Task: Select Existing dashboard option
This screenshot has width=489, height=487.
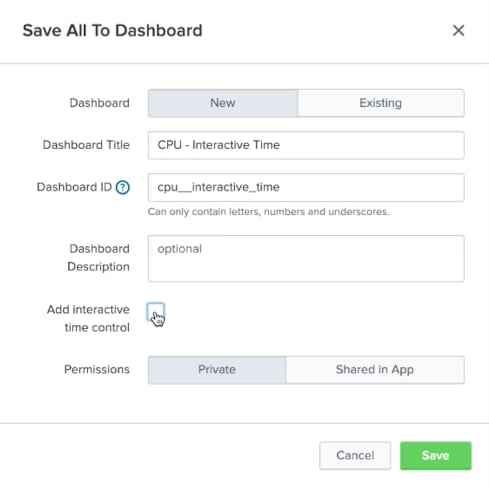Action: pyautogui.click(x=381, y=103)
